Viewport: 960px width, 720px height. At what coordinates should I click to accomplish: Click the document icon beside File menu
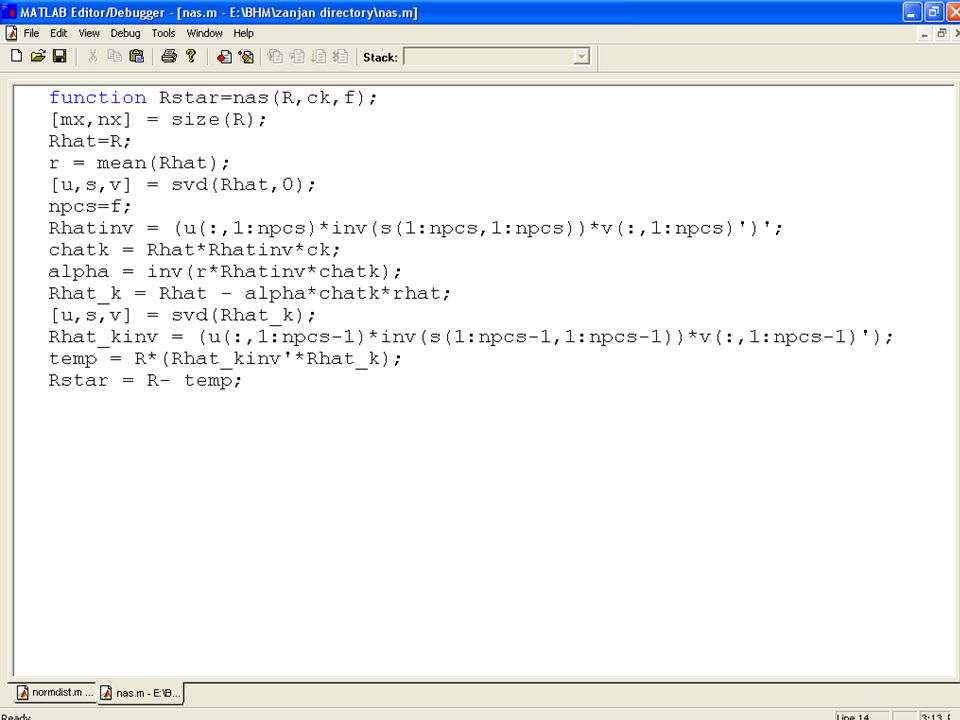pyautogui.click(x=11, y=33)
